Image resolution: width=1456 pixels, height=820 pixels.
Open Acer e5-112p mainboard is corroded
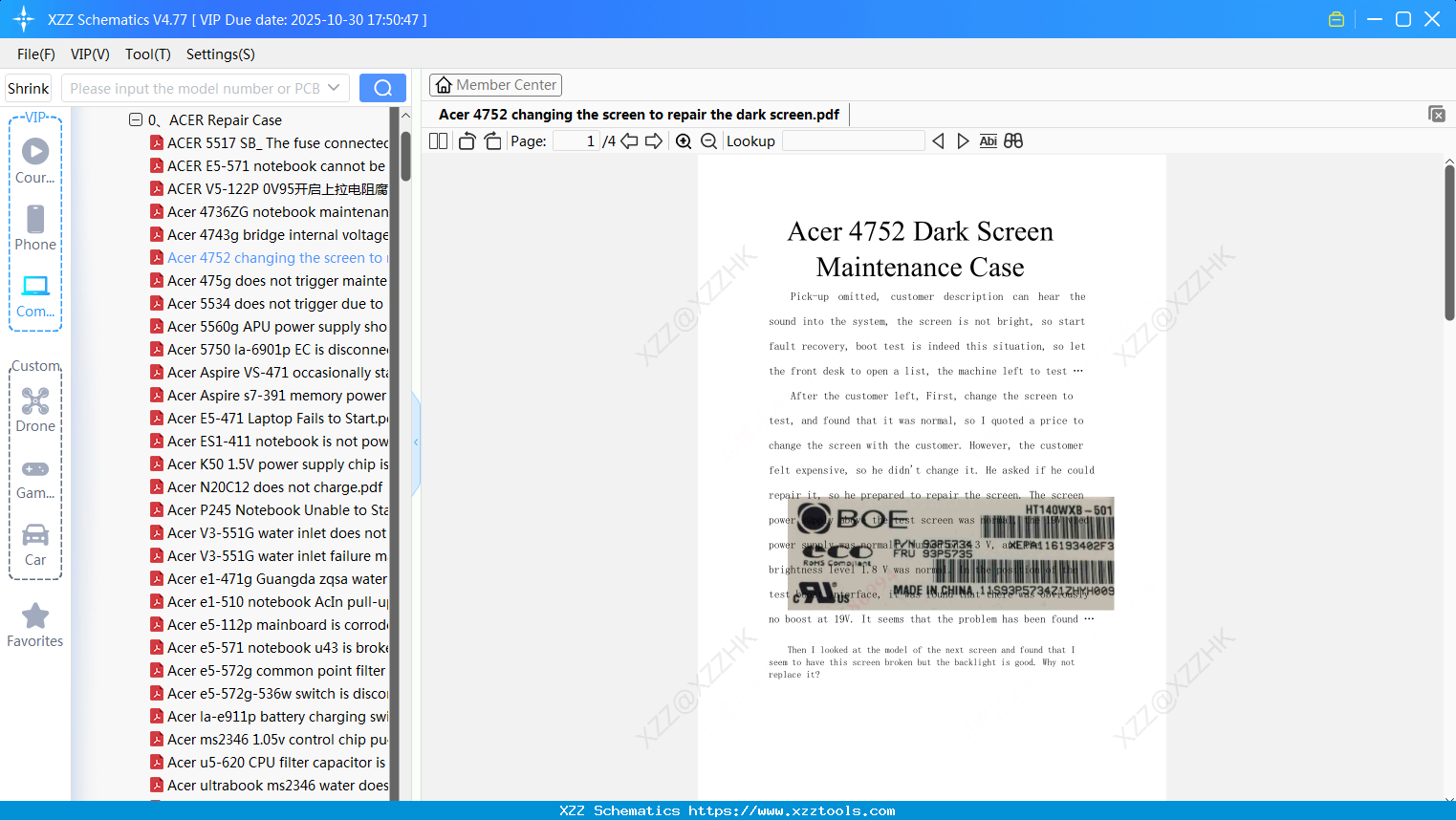click(x=269, y=625)
